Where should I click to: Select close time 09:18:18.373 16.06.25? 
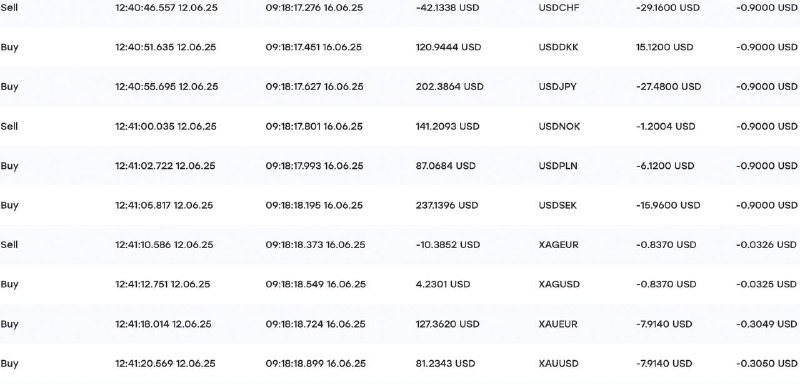coord(315,245)
